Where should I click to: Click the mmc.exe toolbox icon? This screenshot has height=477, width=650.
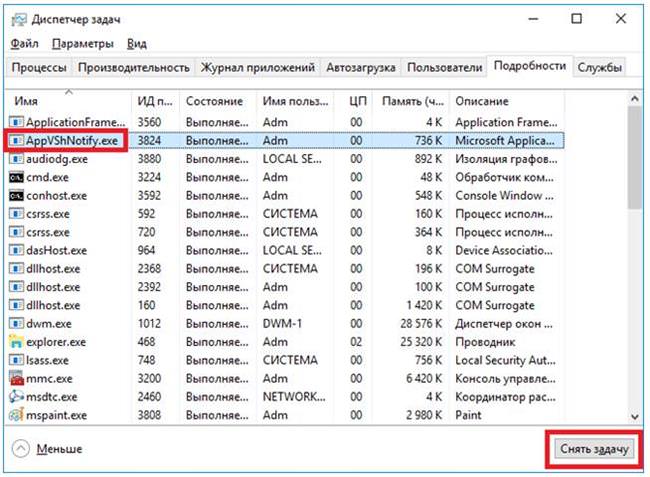(x=16, y=378)
